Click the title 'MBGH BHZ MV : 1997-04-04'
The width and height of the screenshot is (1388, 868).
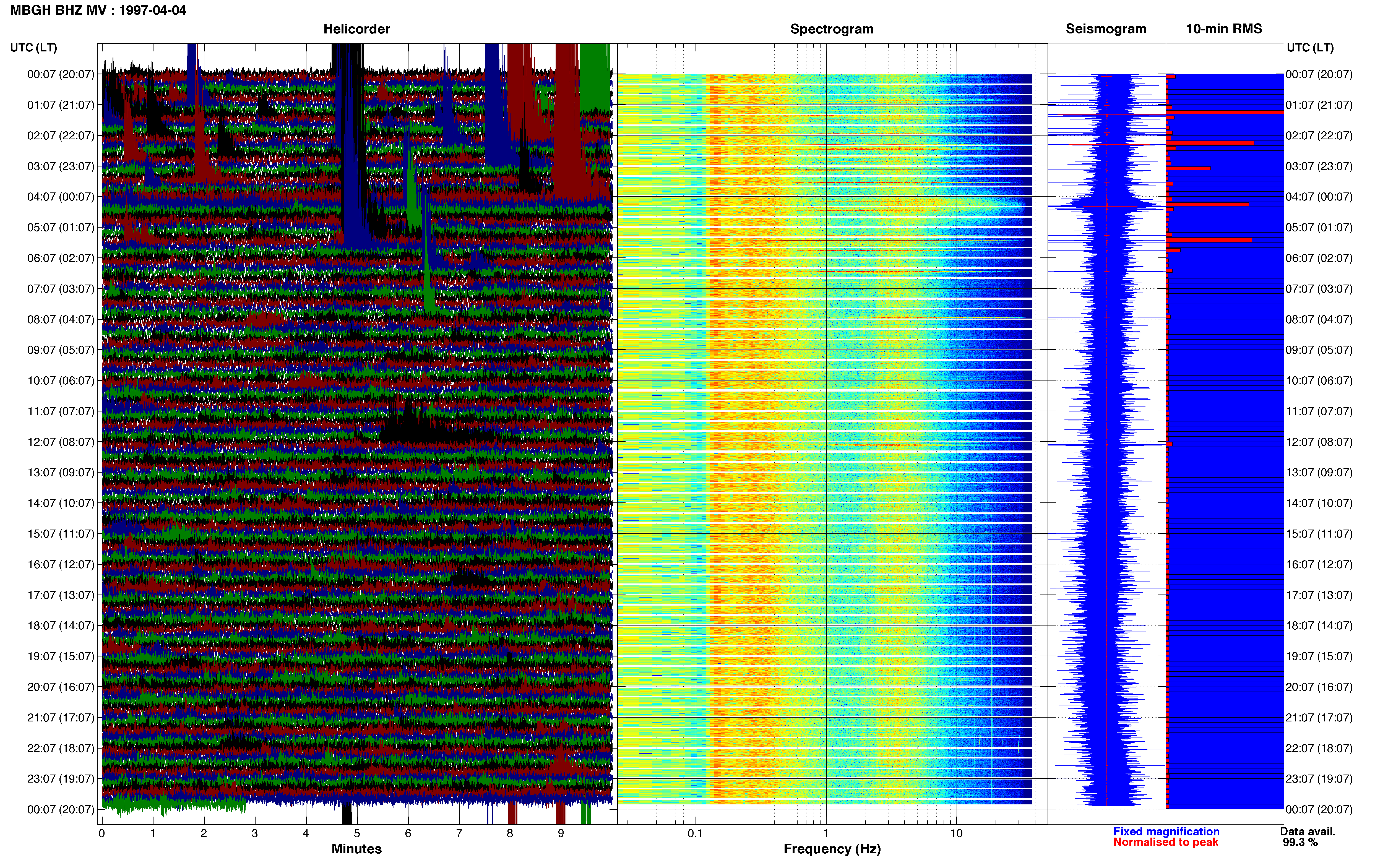tap(98, 10)
